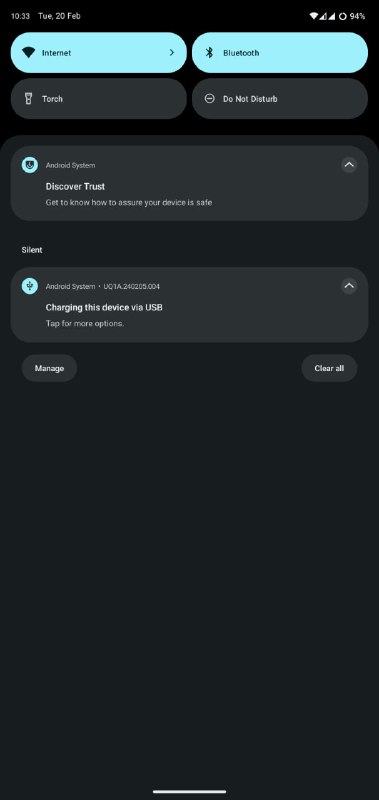Tap the Discover Trust notification app icon
The width and height of the screenshot is (379, 800).
tap(30, 165)
